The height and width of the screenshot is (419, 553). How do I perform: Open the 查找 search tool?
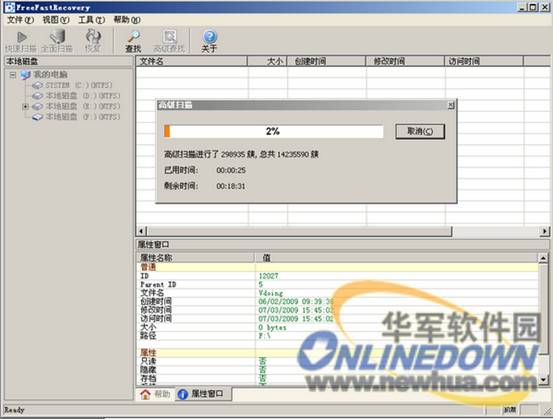[x=133, y=41]
